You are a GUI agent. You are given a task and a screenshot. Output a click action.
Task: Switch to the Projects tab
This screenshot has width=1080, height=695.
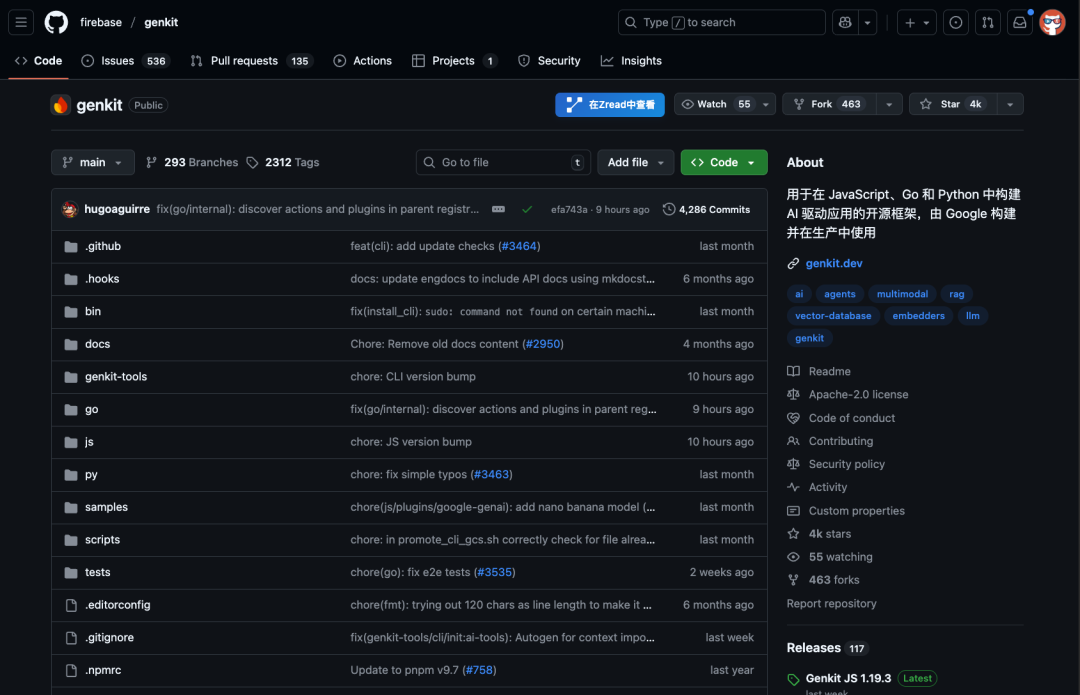pos(455,61)
